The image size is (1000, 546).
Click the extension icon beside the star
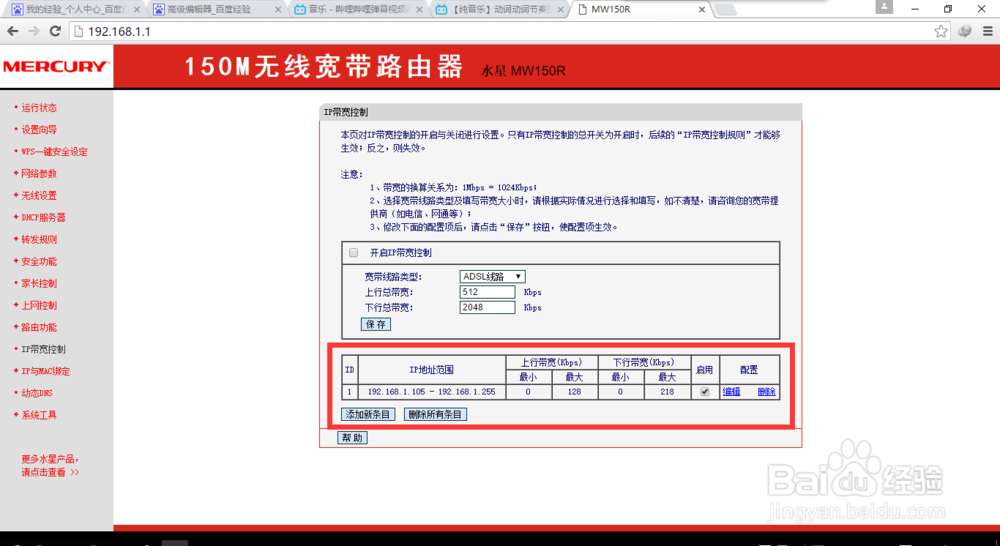pos(964,31)
